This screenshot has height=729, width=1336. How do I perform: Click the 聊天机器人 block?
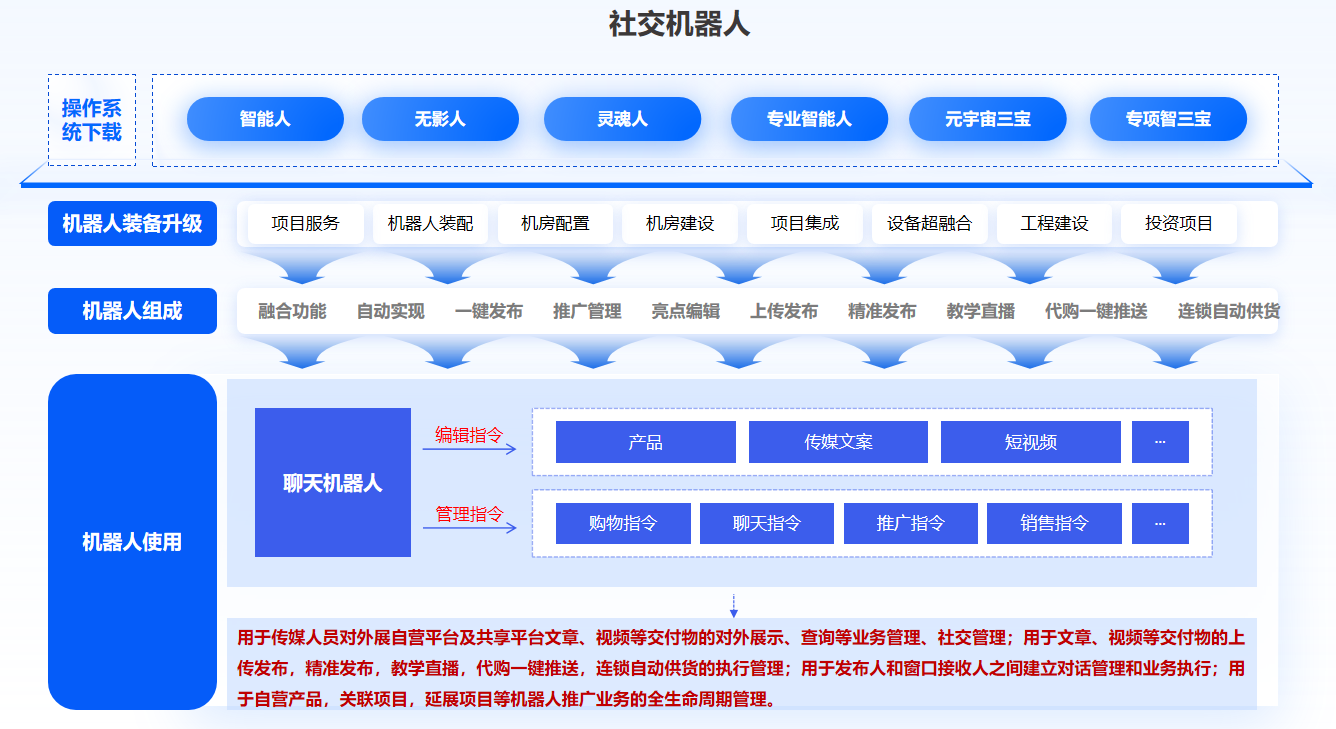tap(333, 482)
